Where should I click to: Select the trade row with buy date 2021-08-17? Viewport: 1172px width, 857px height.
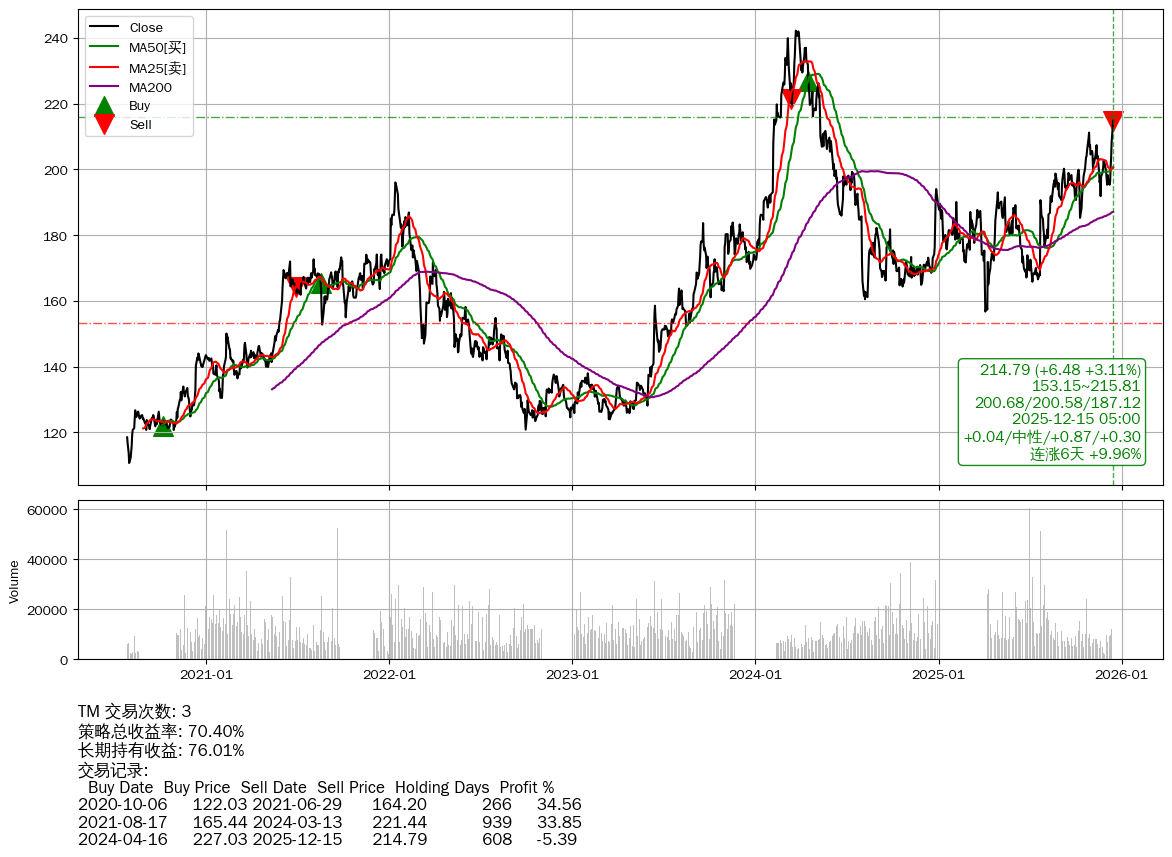[x=329, y=822]
